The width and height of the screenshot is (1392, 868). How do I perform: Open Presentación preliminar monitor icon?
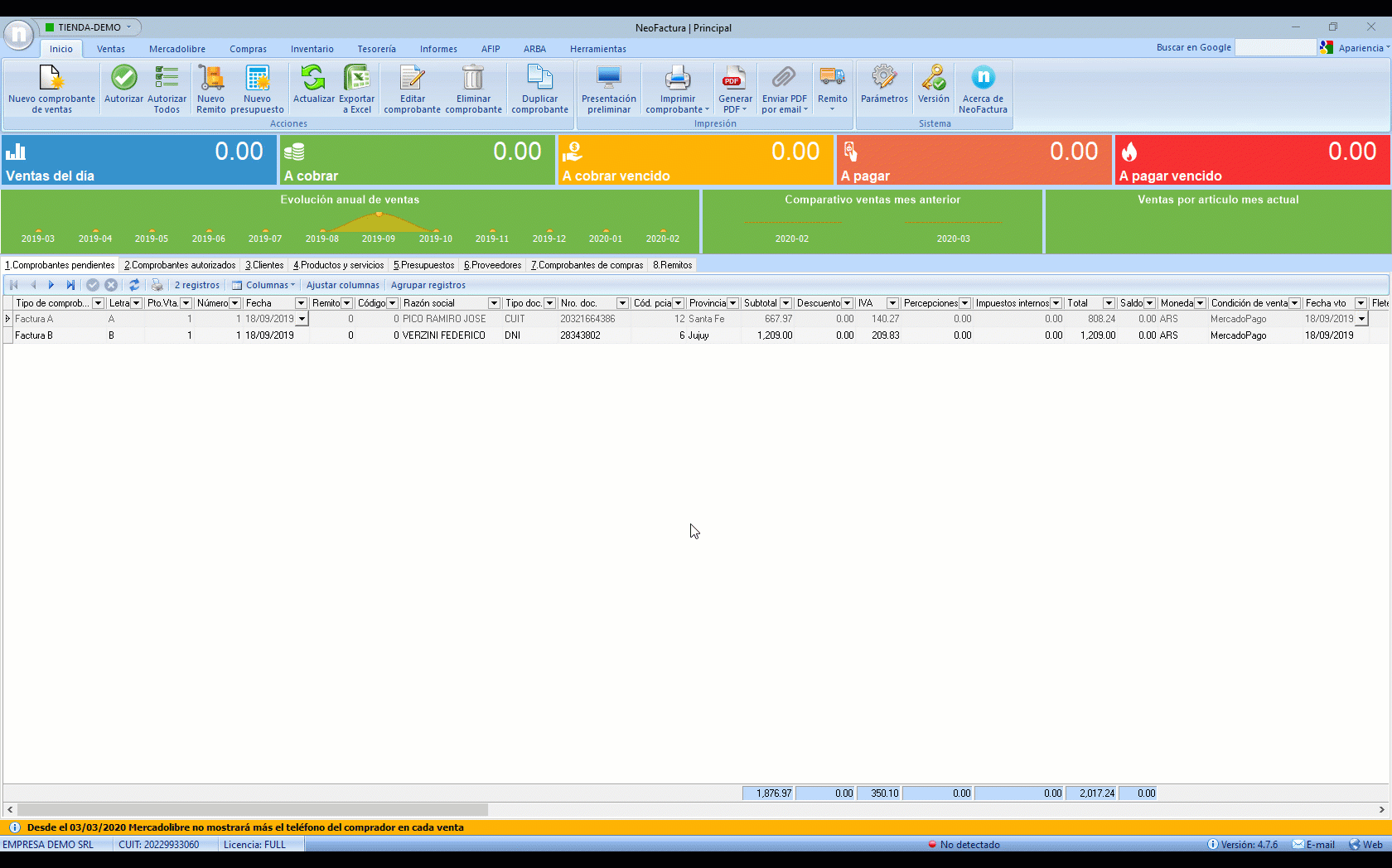pos(608,78)
